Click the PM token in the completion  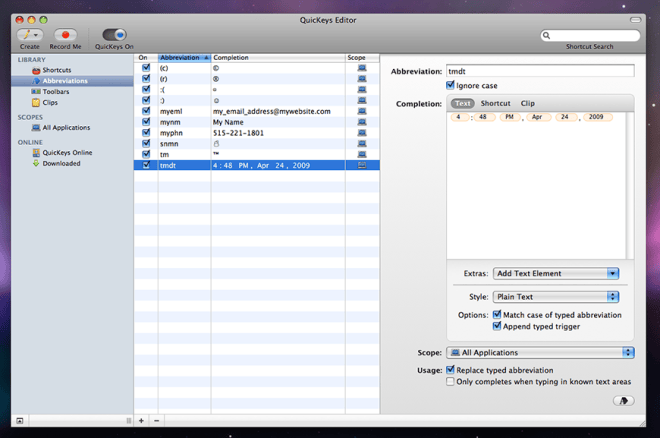510,117
